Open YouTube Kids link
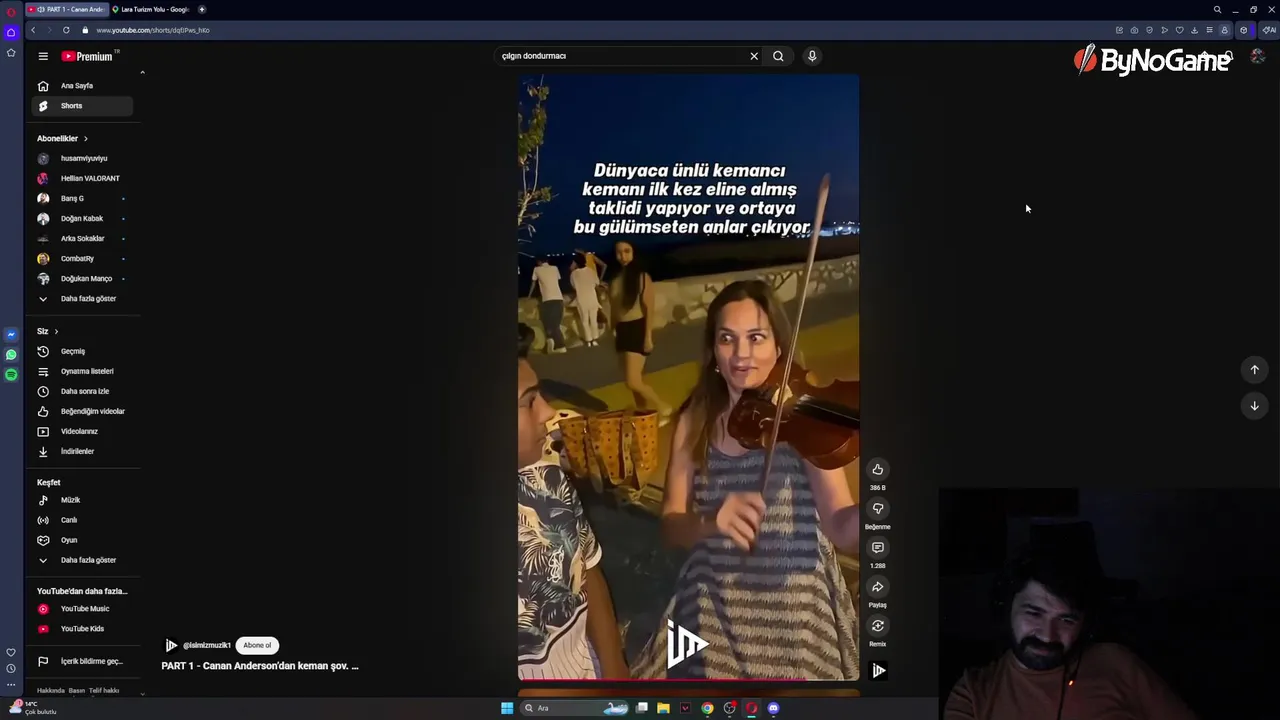 tap(81, 629)
